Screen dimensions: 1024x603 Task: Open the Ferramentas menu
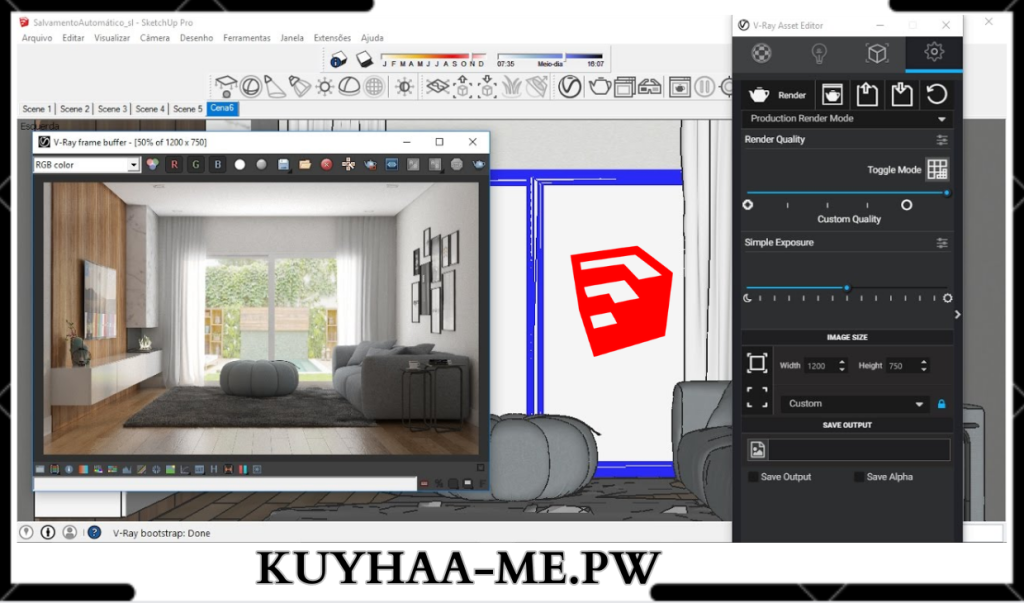247,38
